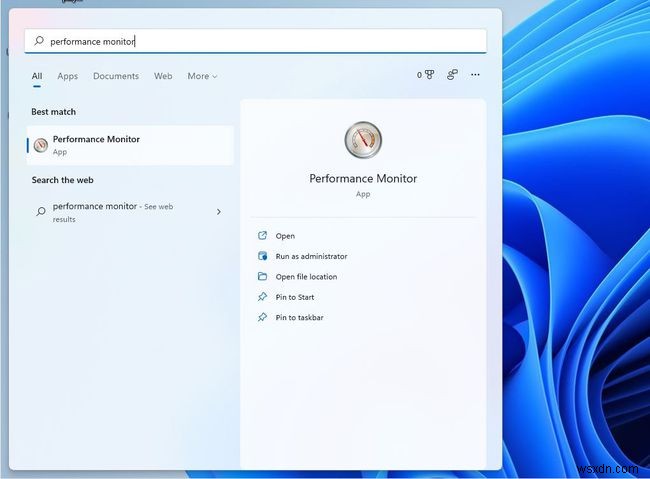This screenshot has width=650, height=479.
Task: Open performance monitor See web results
Action: pyautogui.click(x=130, y=212)
